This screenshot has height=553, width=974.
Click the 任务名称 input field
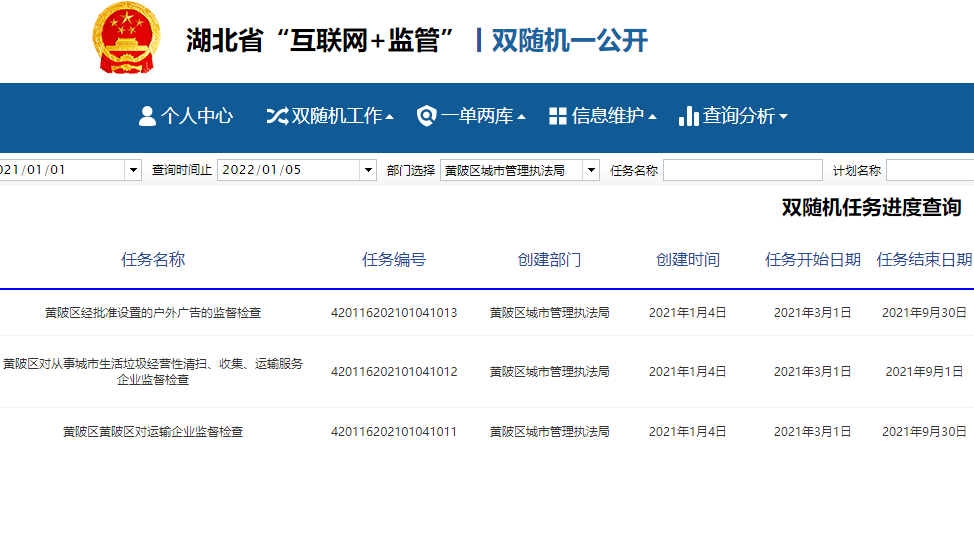pyautogui.click(x=742, y=170)
